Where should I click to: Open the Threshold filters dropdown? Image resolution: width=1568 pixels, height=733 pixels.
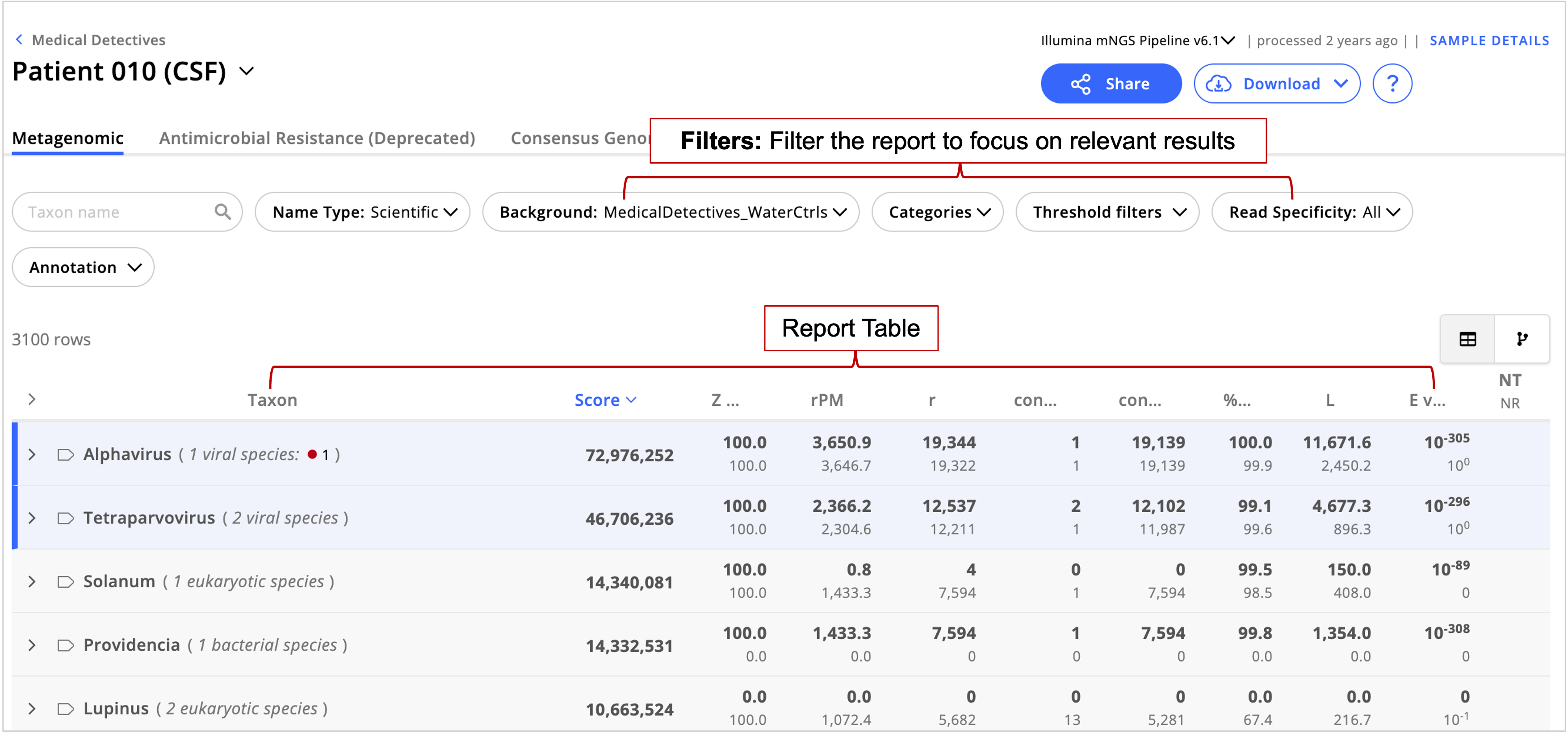tap(1107, 212)
